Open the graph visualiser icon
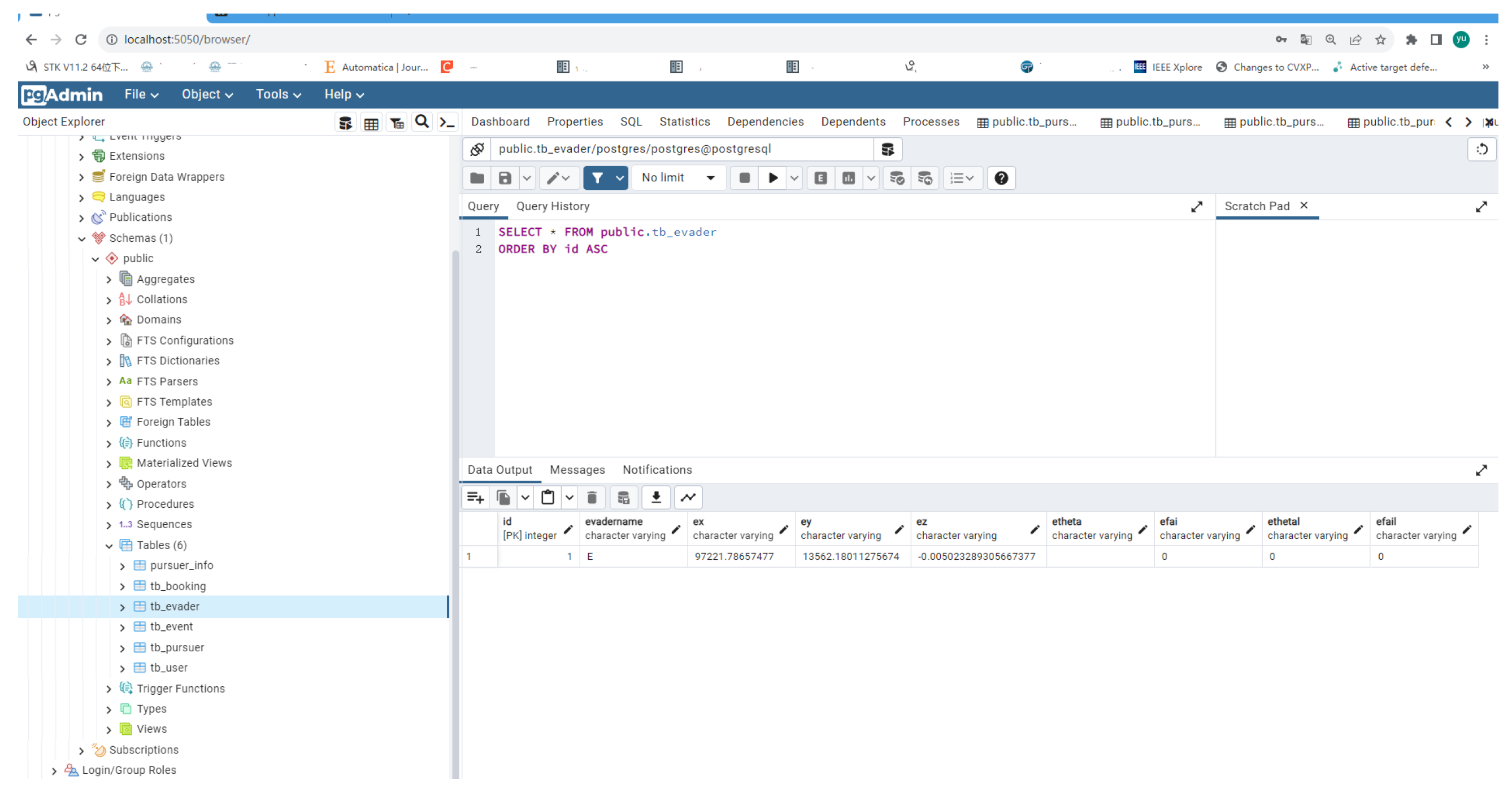This screenshot has width=1512, height=797. 688,498
